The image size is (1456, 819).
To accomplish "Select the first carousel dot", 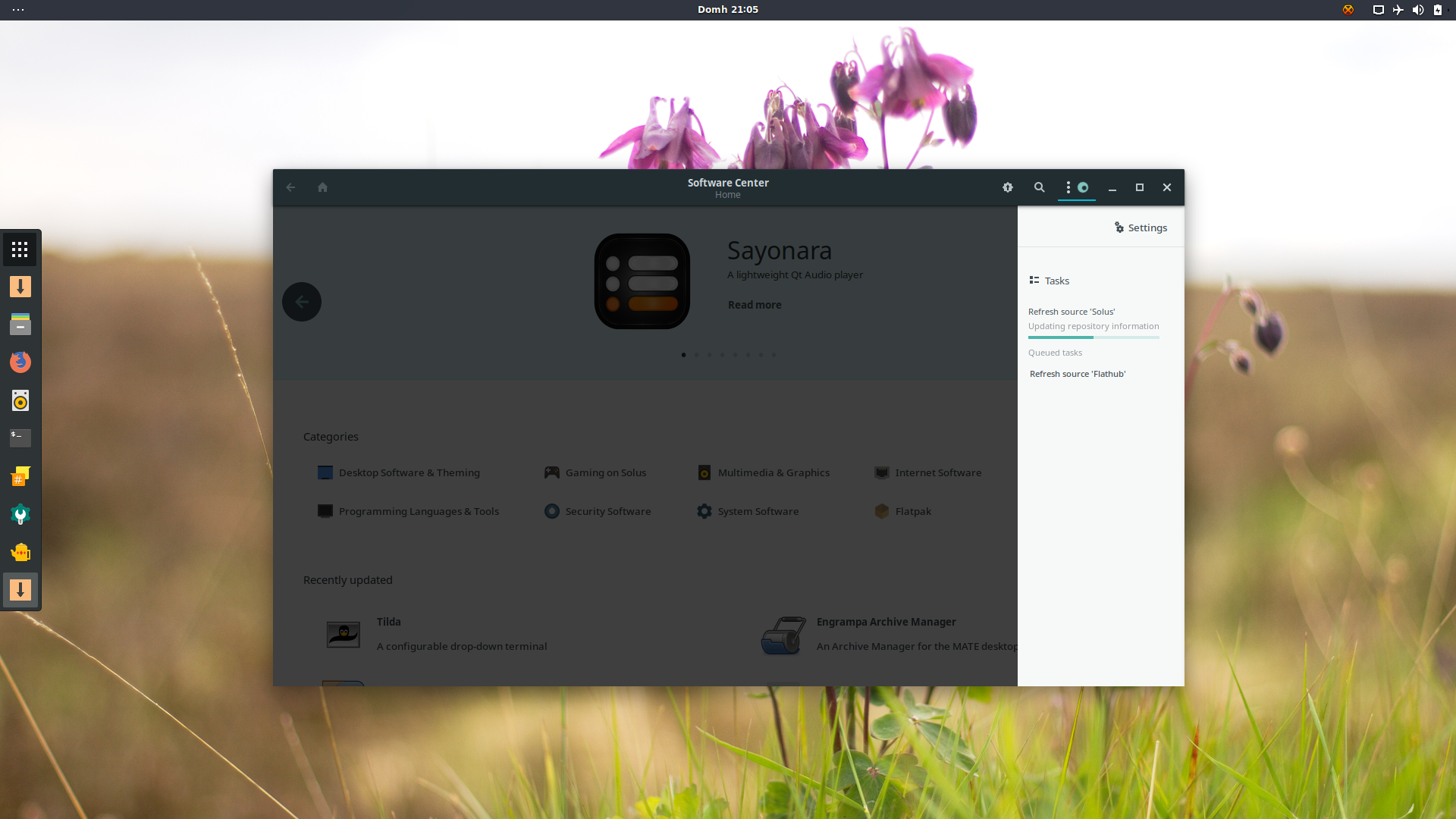I will click(x=683, y=355).
